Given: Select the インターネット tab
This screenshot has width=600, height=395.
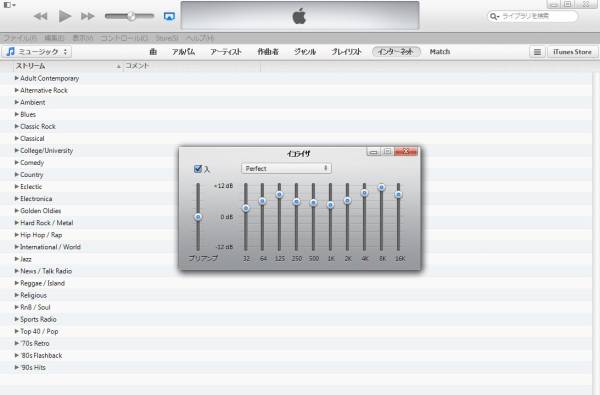Looking at the screenshot, I should pos(396,52).
